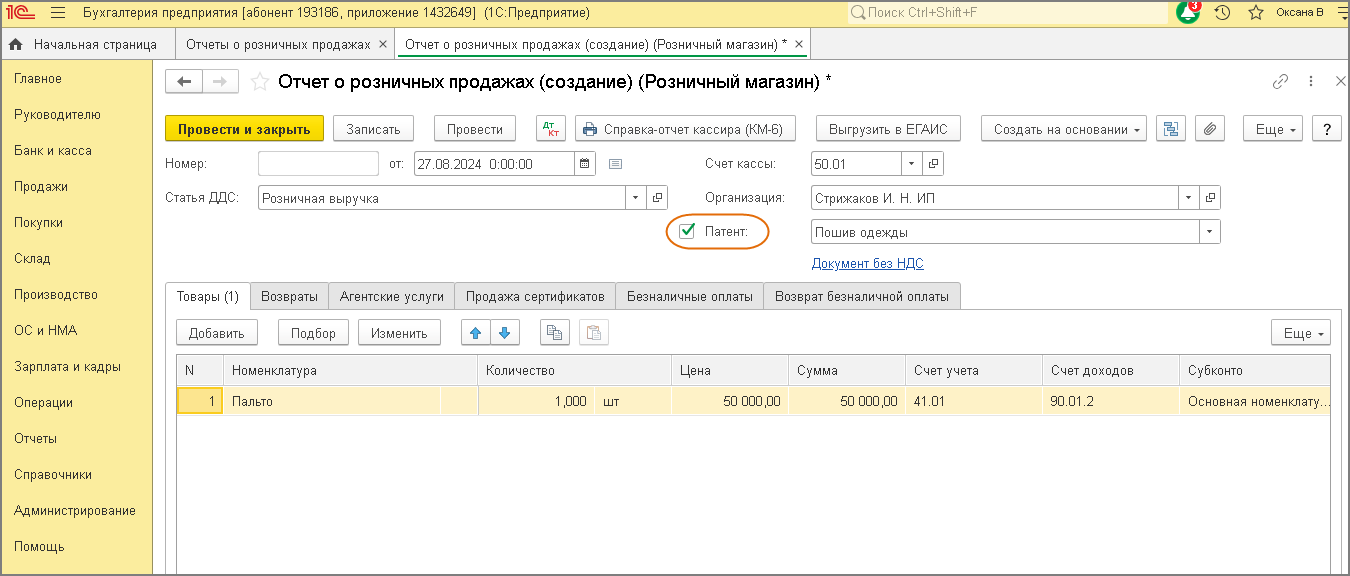Click the Записать button
The height and width of the screenshot is (576, 1350).
pyautogui.click(x=373, y=129)
